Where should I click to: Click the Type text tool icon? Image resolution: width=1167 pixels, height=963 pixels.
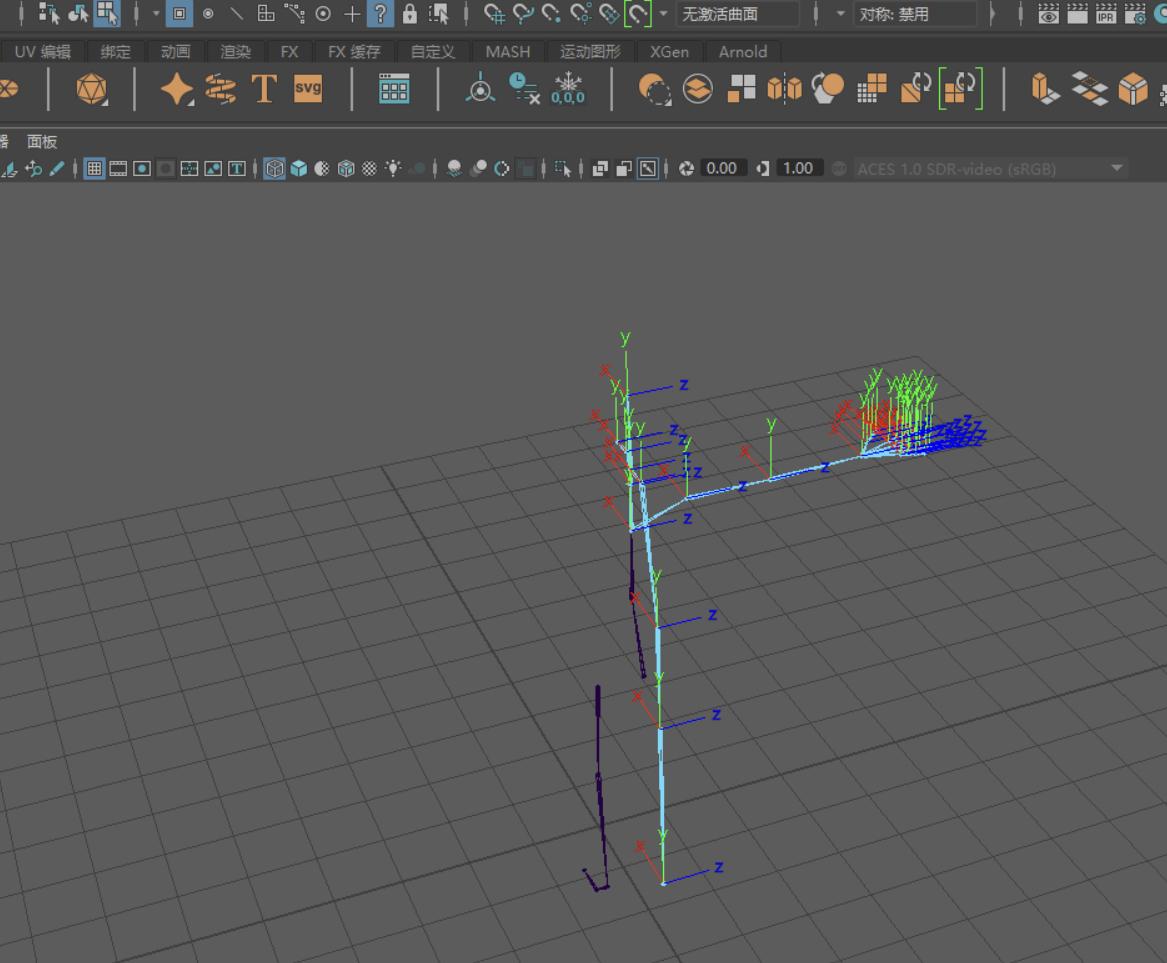coord(264,89)
